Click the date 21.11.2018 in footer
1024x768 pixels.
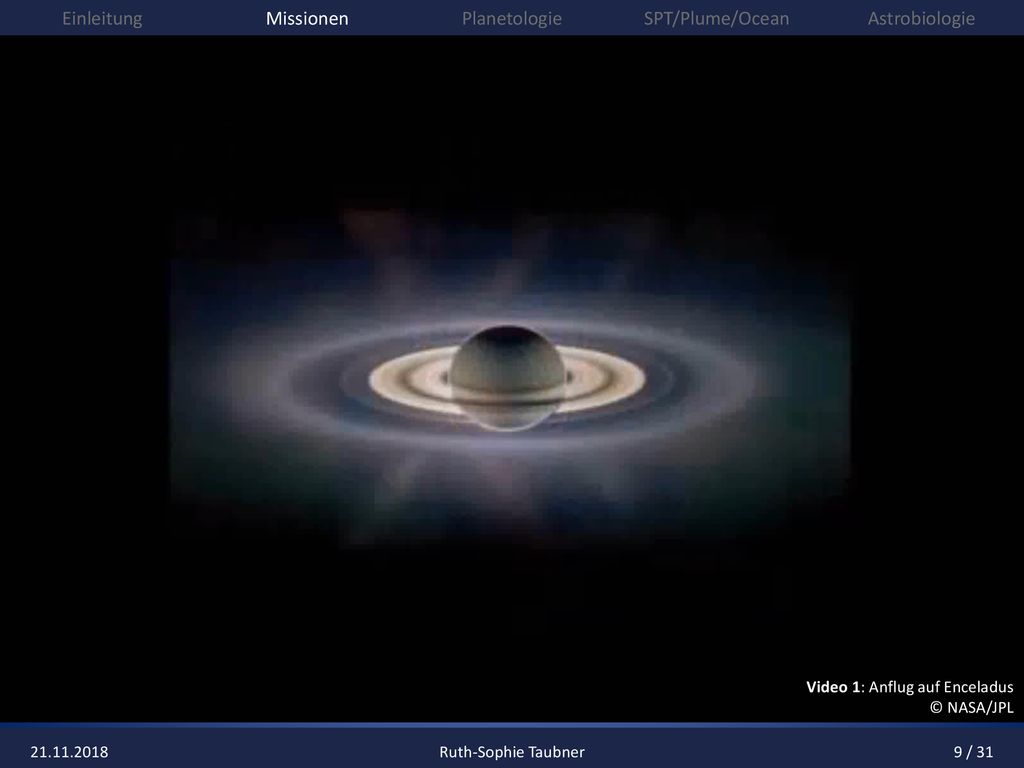pyautogui.click(x=69, y=752)
